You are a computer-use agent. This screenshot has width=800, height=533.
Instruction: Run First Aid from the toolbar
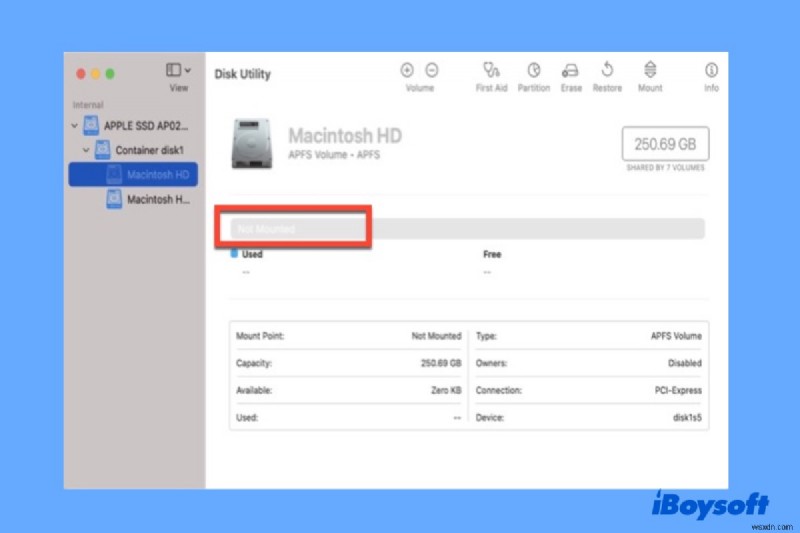[x=490, y=71]
